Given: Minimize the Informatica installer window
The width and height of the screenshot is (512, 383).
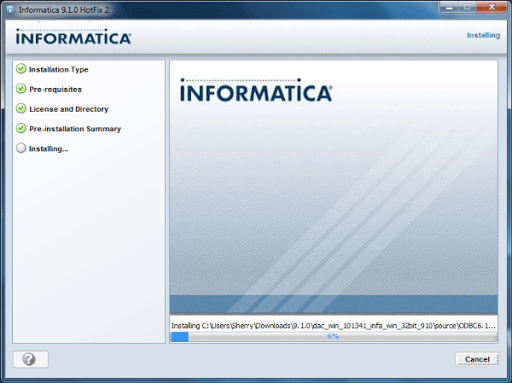Looking at the screenshot, I should coord(449,7).
